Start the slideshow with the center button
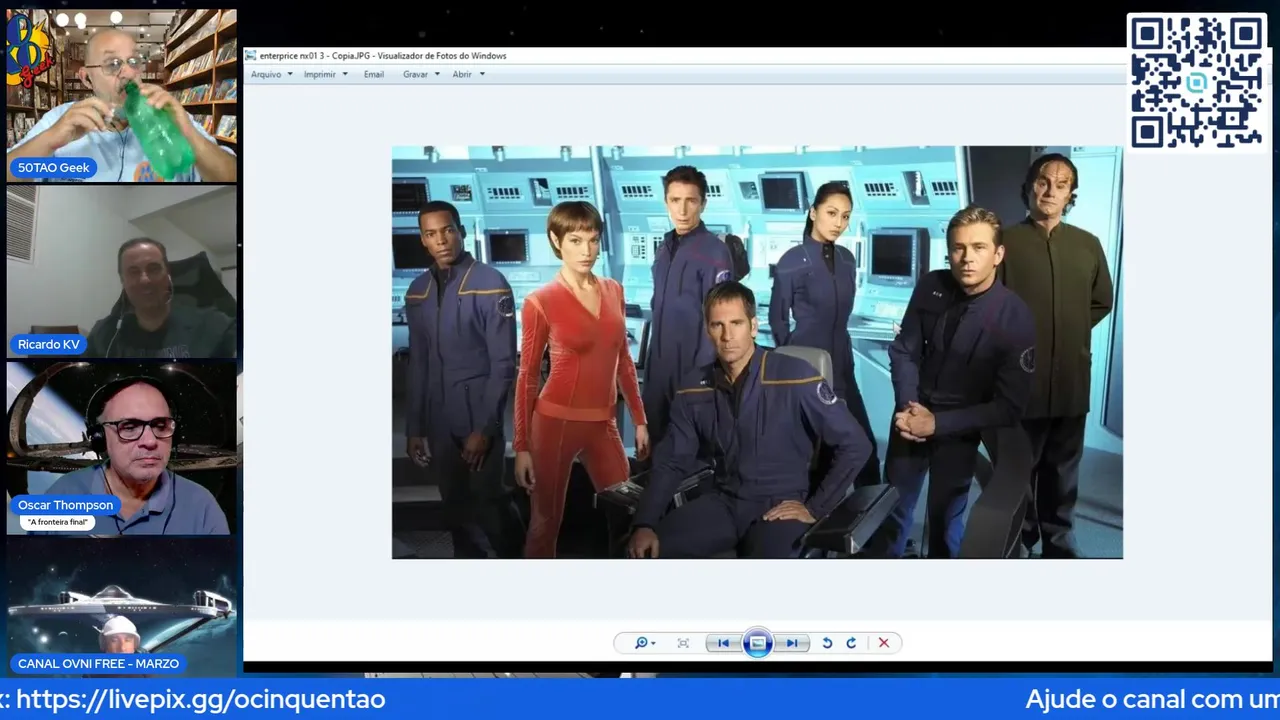Image resolution: width=1280 pixels, height=720 pixels. (757, 643)
